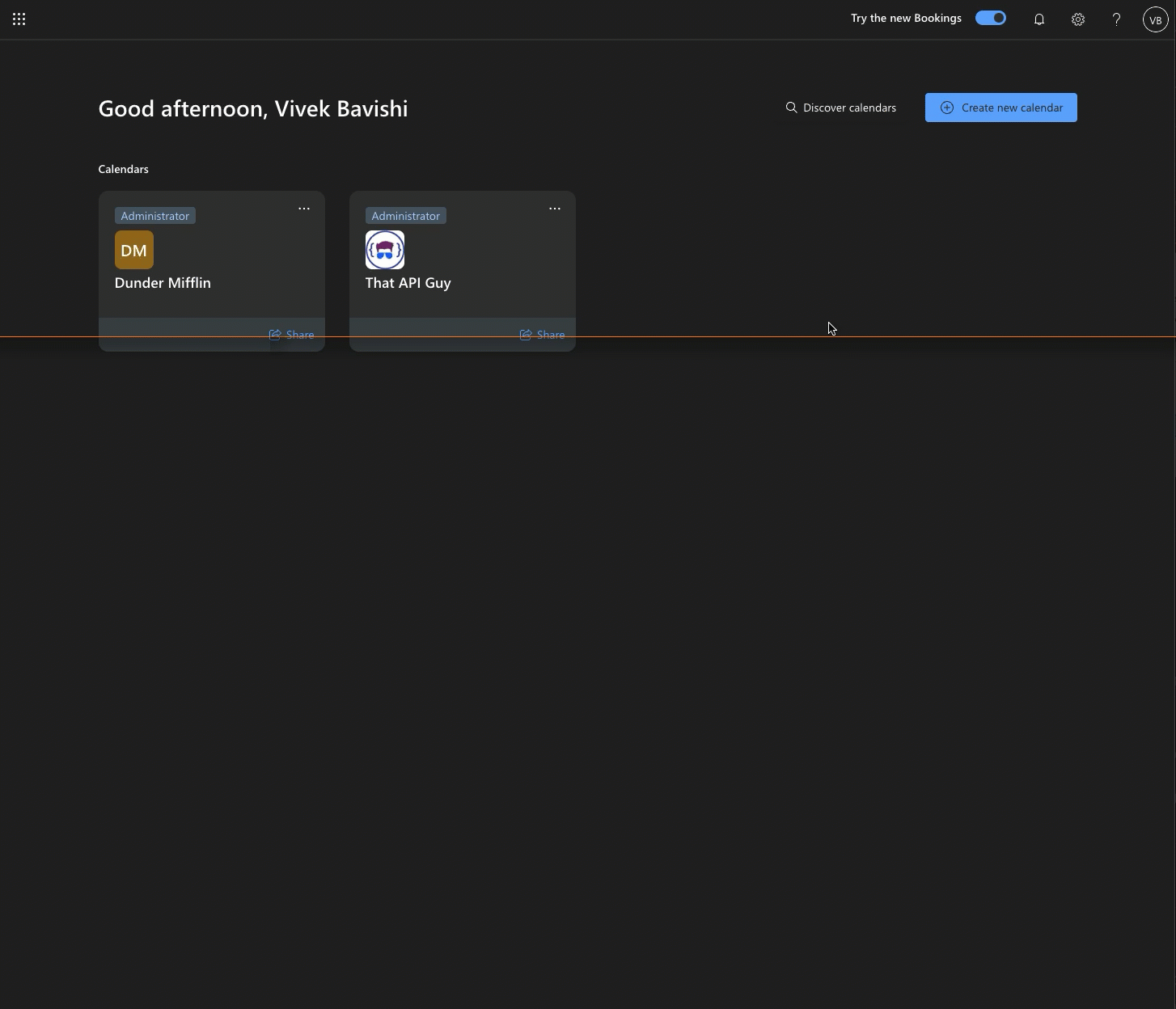The image size is (1176, 1009).
Task: Expand more options on That API Guy card
Action: click(x=555, y=209)
